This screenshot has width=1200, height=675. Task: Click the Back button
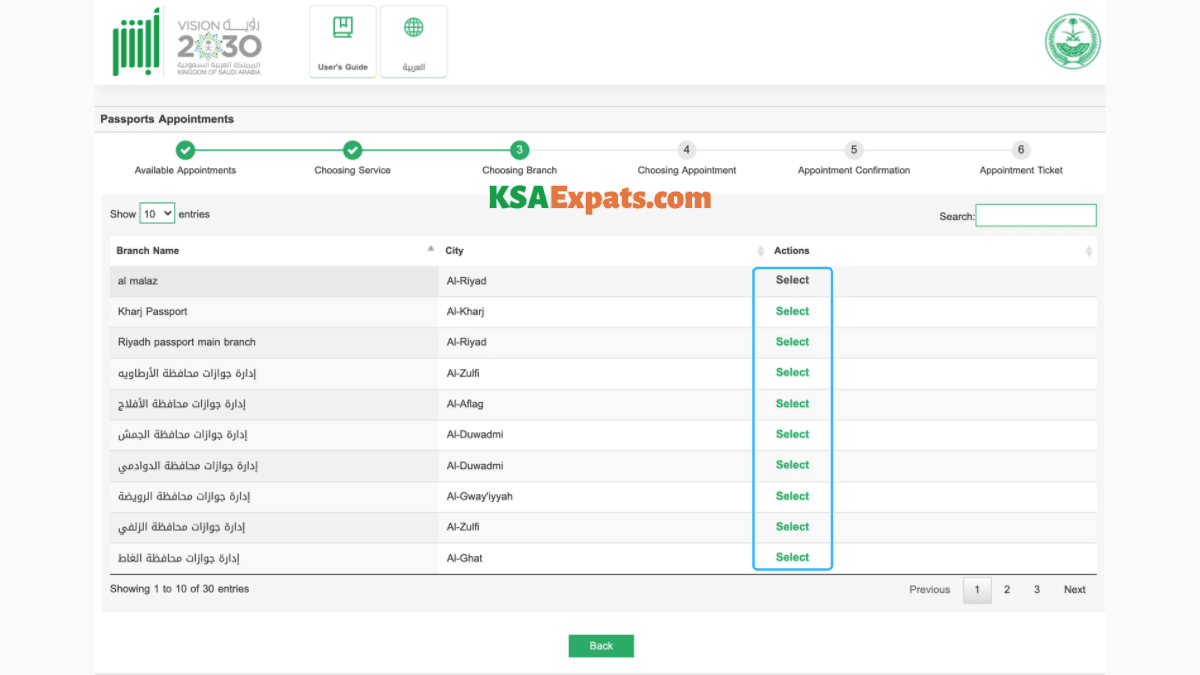(x=601, y=645)
